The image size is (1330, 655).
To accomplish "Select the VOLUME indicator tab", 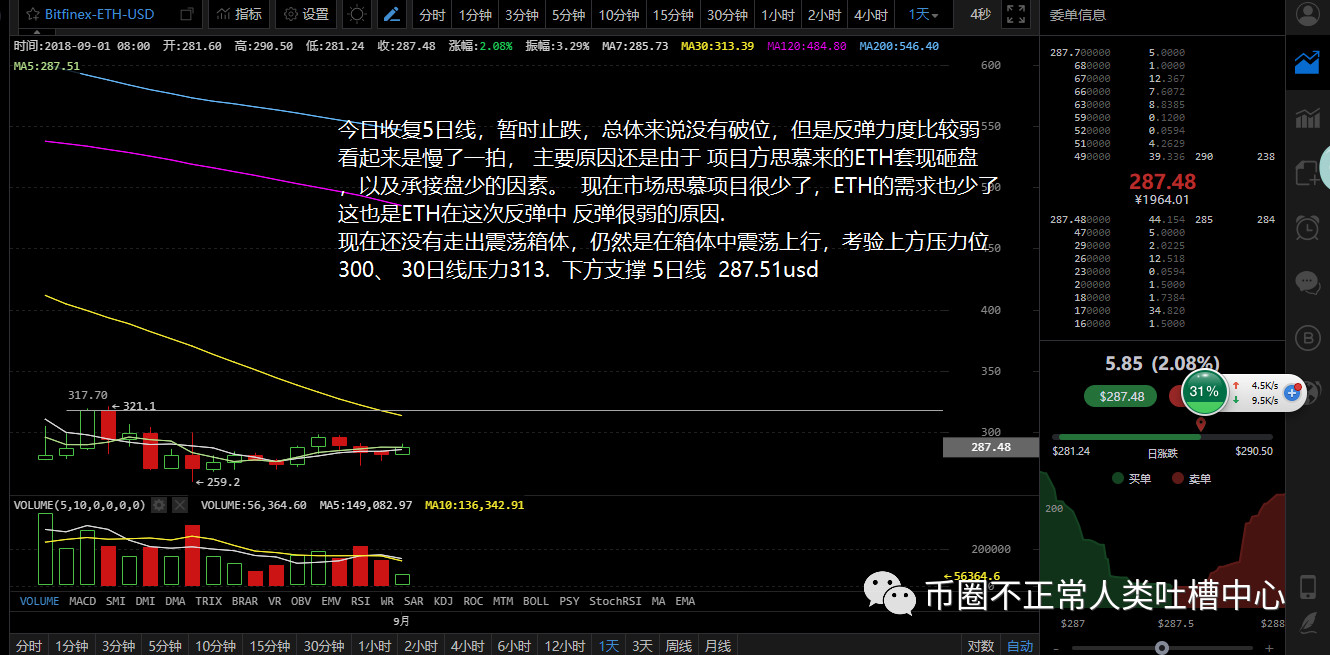I will coord(40,601).
